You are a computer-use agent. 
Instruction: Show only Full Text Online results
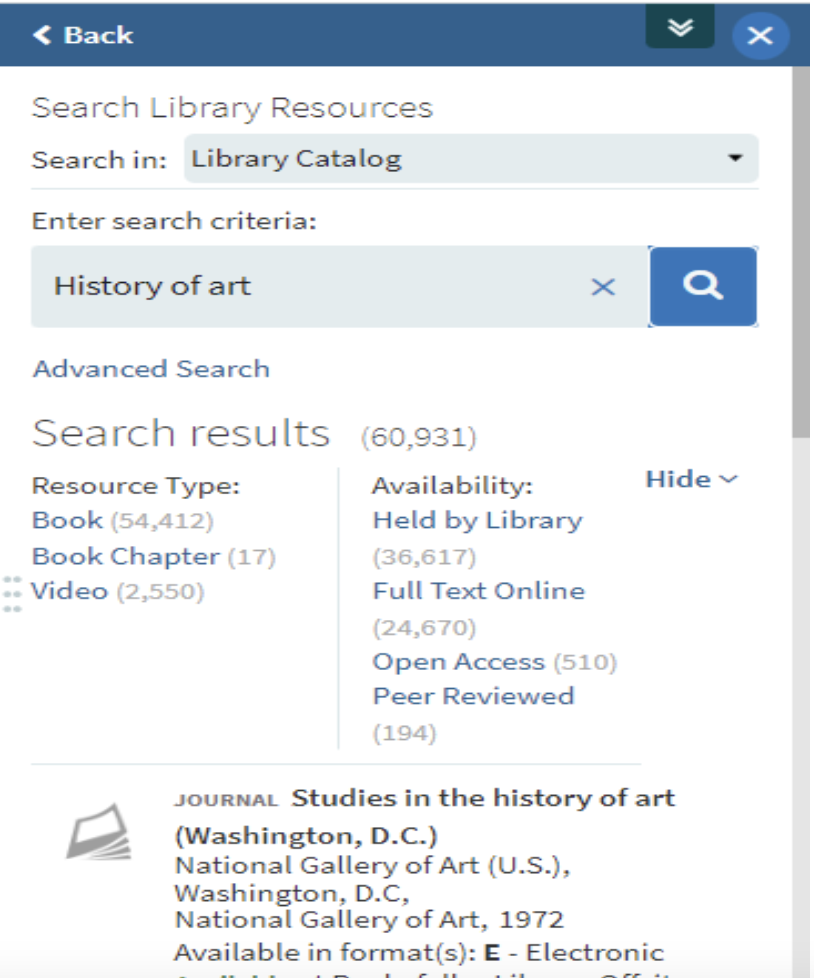click(x=478, y=591)
